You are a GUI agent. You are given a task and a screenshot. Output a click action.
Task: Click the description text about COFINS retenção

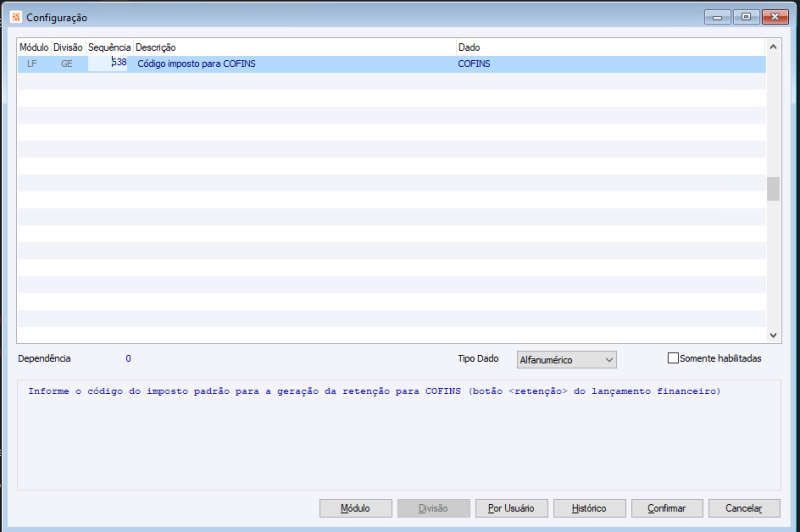pyautogui.click(x=374, y=391)
